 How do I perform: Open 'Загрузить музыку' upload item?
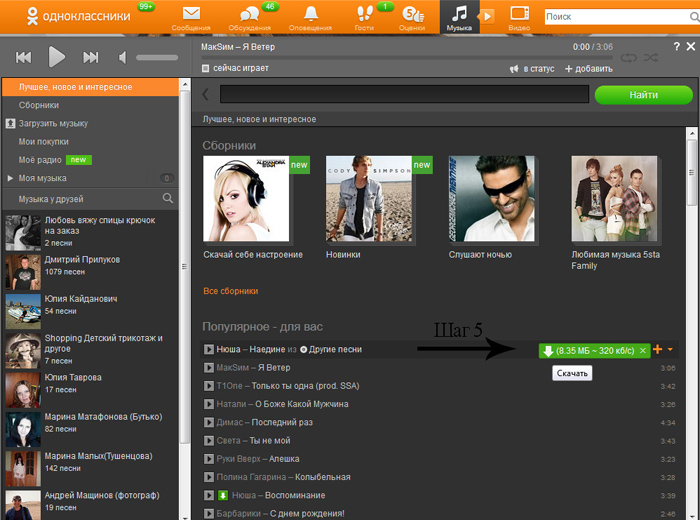point(47,124)
